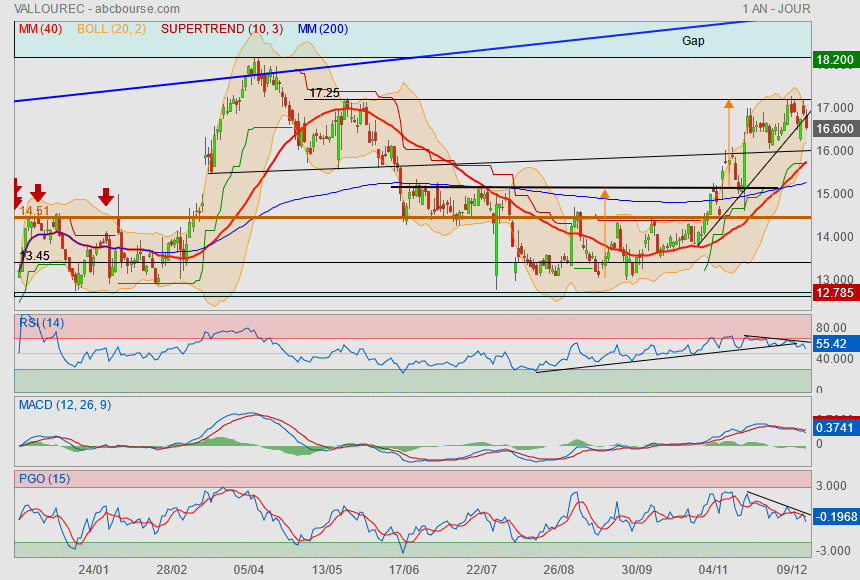Select the MM (40) legend label

pyautogui.click(x=41, y=29)
